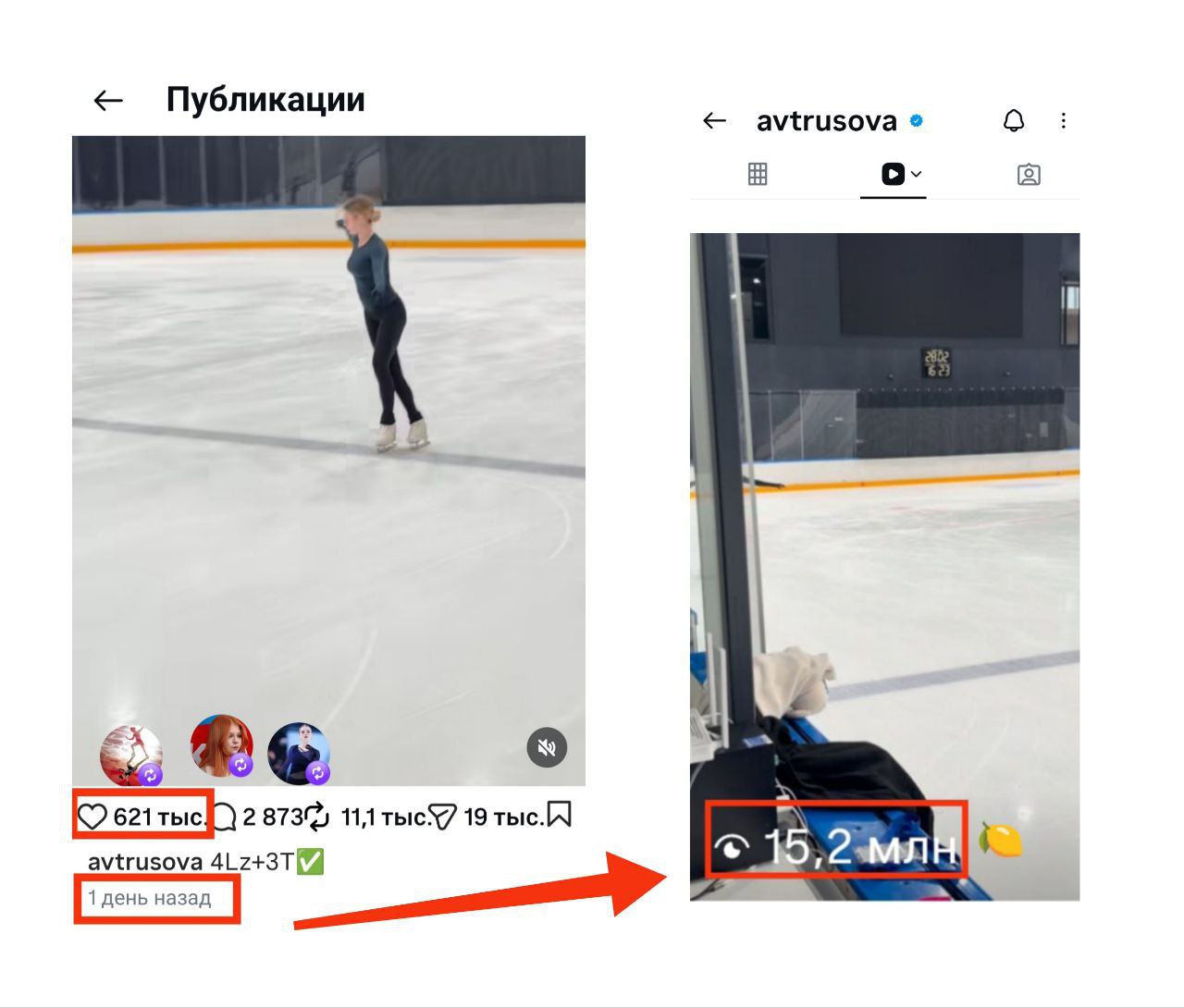
Task: Open the tagged photos tab
Action: click(1029, 175)
